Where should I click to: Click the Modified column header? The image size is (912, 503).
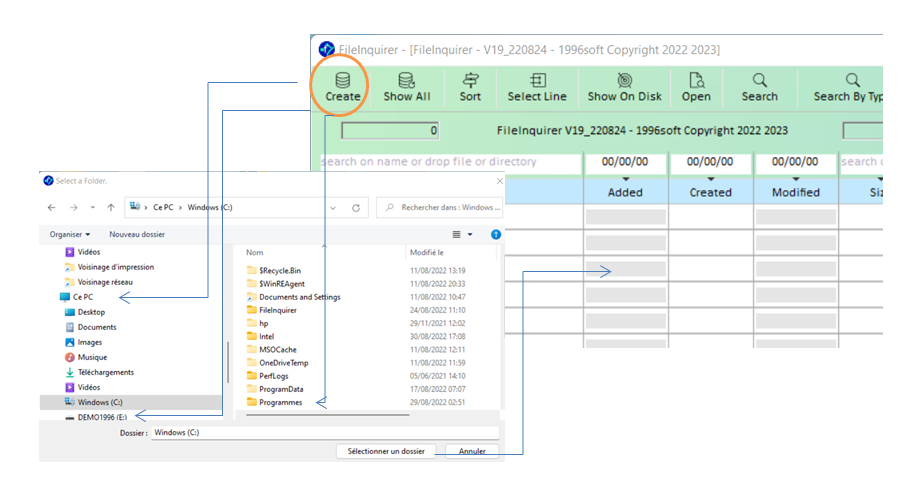click(x=796, y=192)
